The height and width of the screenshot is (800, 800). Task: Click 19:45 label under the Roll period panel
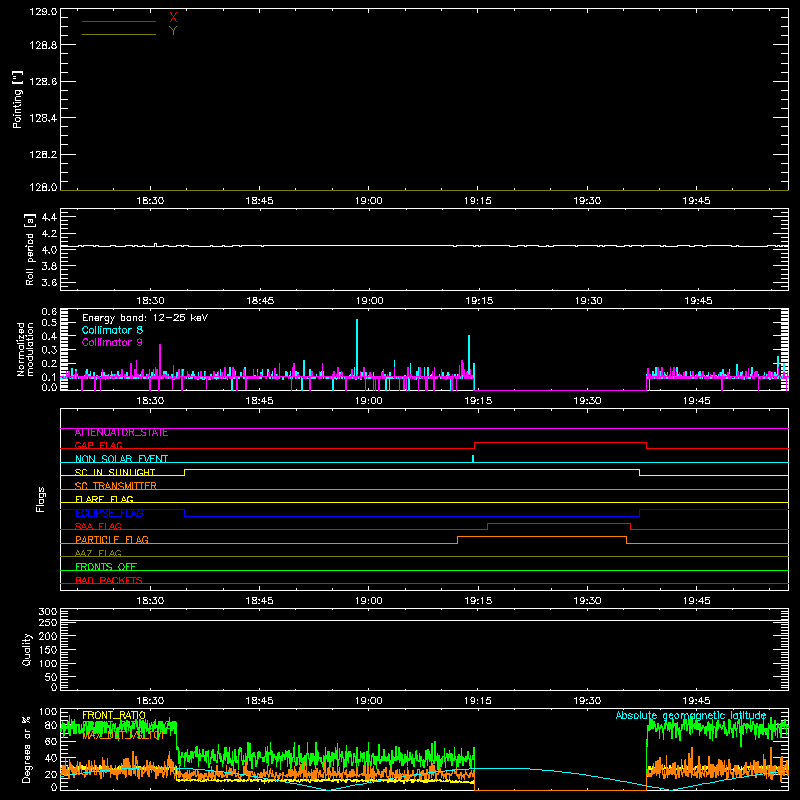coord(697,301)
